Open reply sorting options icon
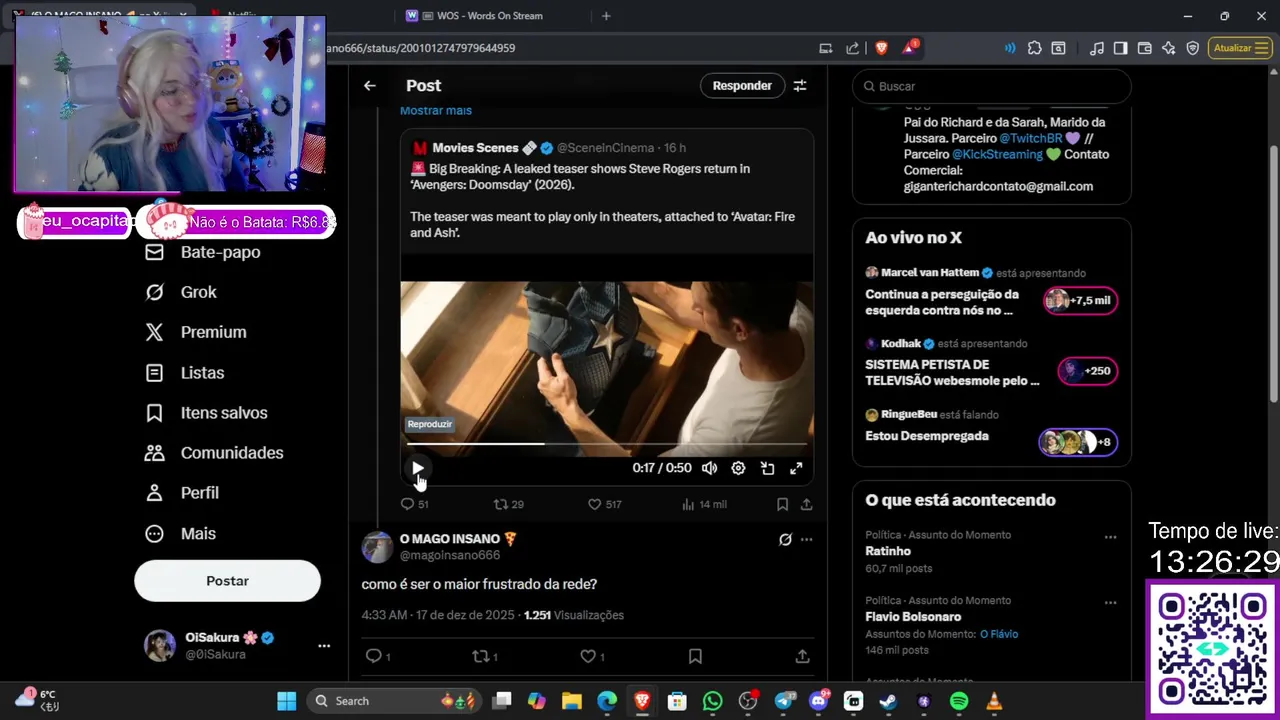This screenshot has height=720, width=1280. 800,86
